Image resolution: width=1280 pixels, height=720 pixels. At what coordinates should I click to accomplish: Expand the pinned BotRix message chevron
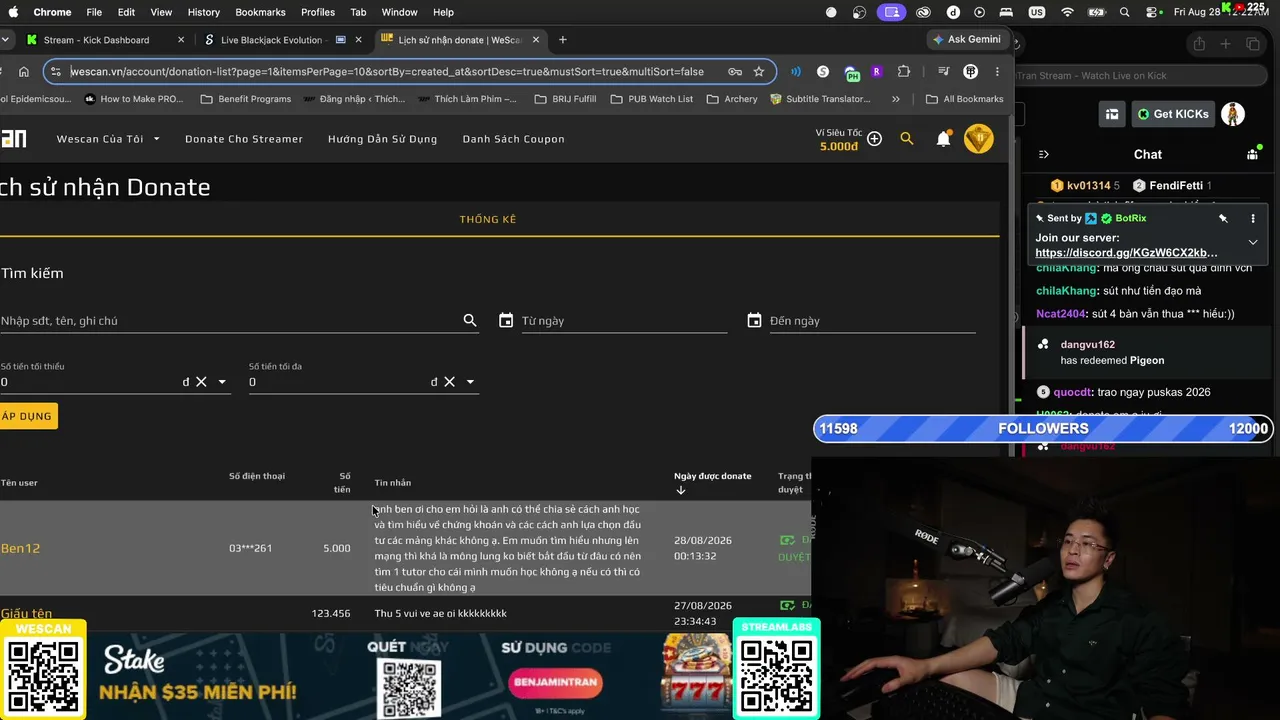[1253, 242]
